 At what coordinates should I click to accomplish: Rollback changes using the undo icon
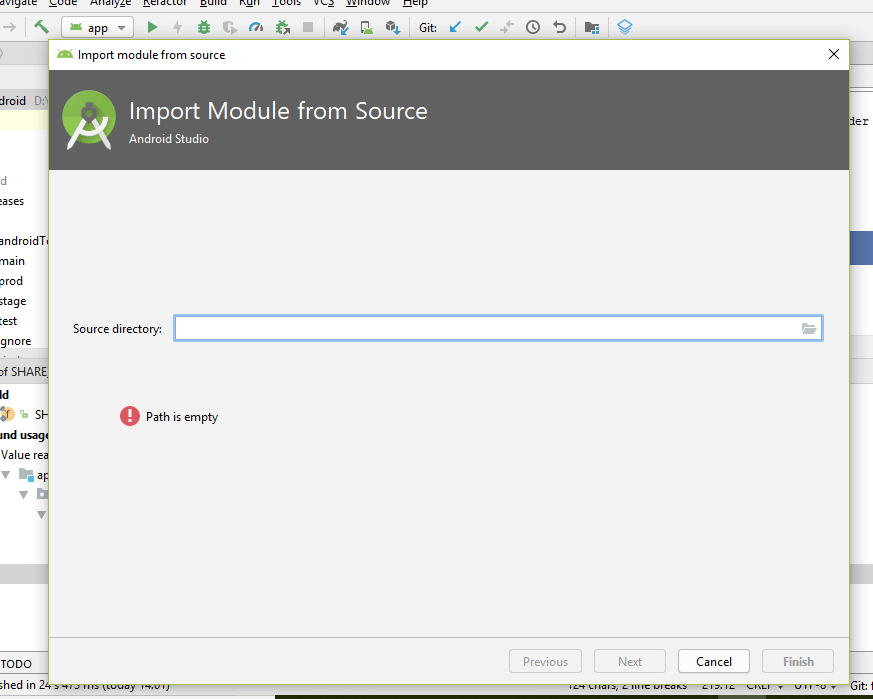(559, 27)
